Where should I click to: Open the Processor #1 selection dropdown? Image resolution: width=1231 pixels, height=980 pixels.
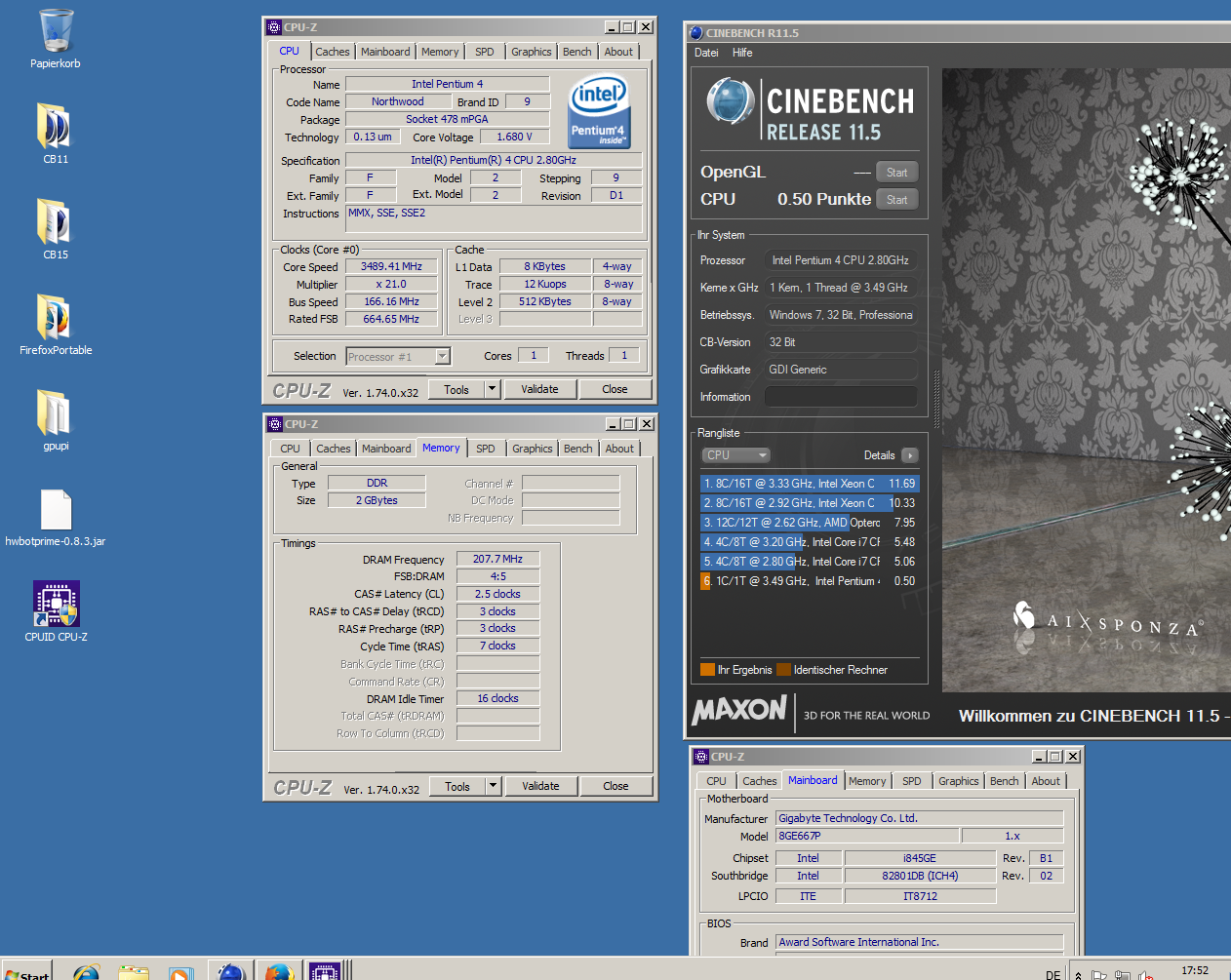click(398, 357)
